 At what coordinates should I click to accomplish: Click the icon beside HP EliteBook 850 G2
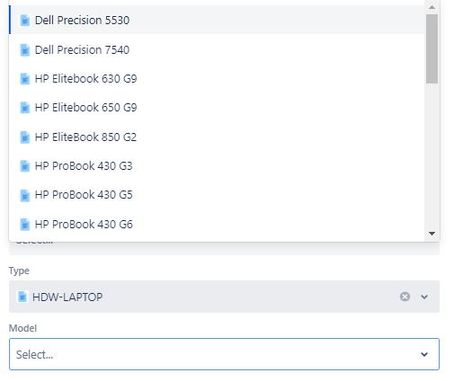tap(25, 137)
